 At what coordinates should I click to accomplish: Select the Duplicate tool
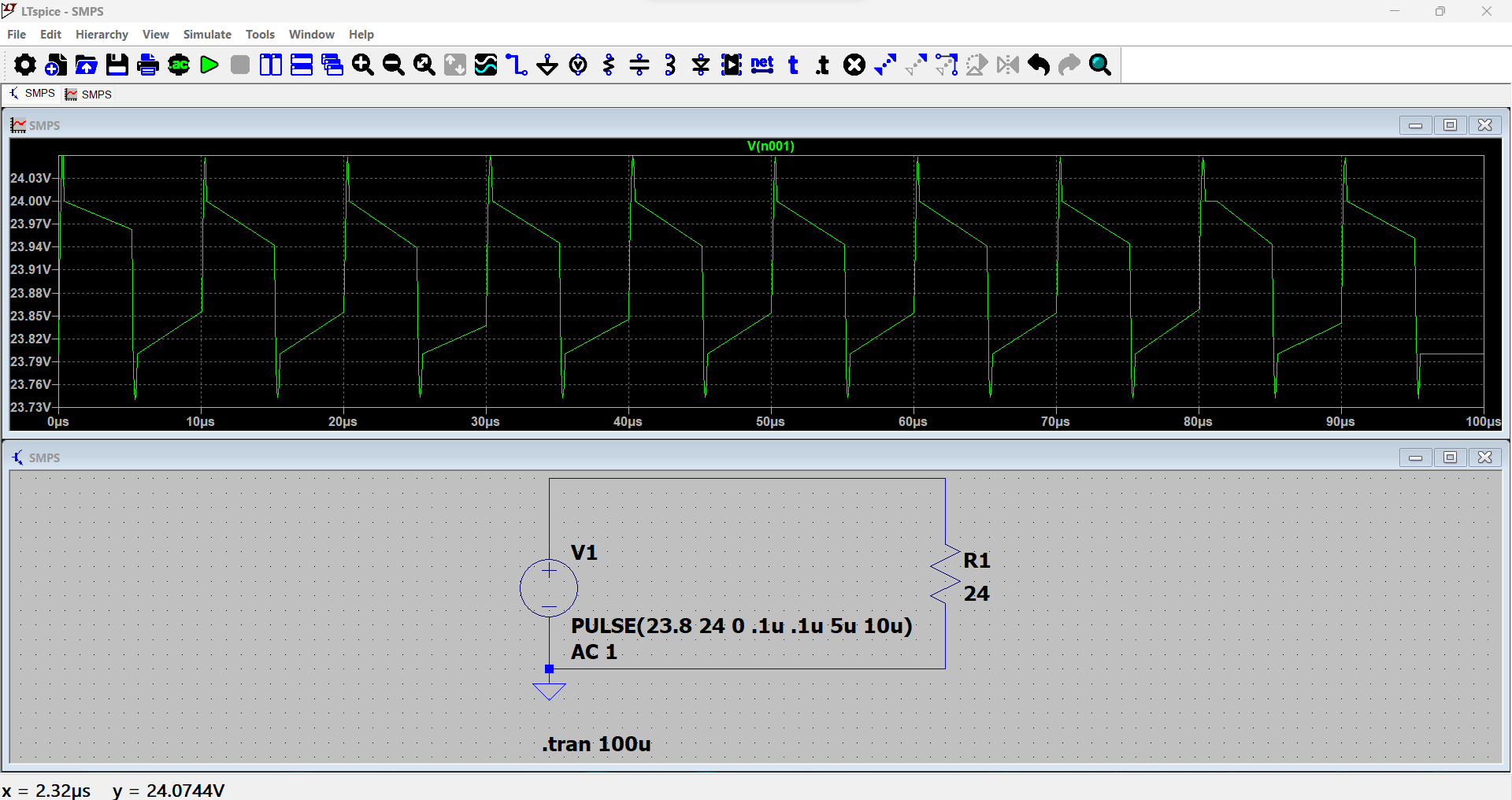coord(885,65)
